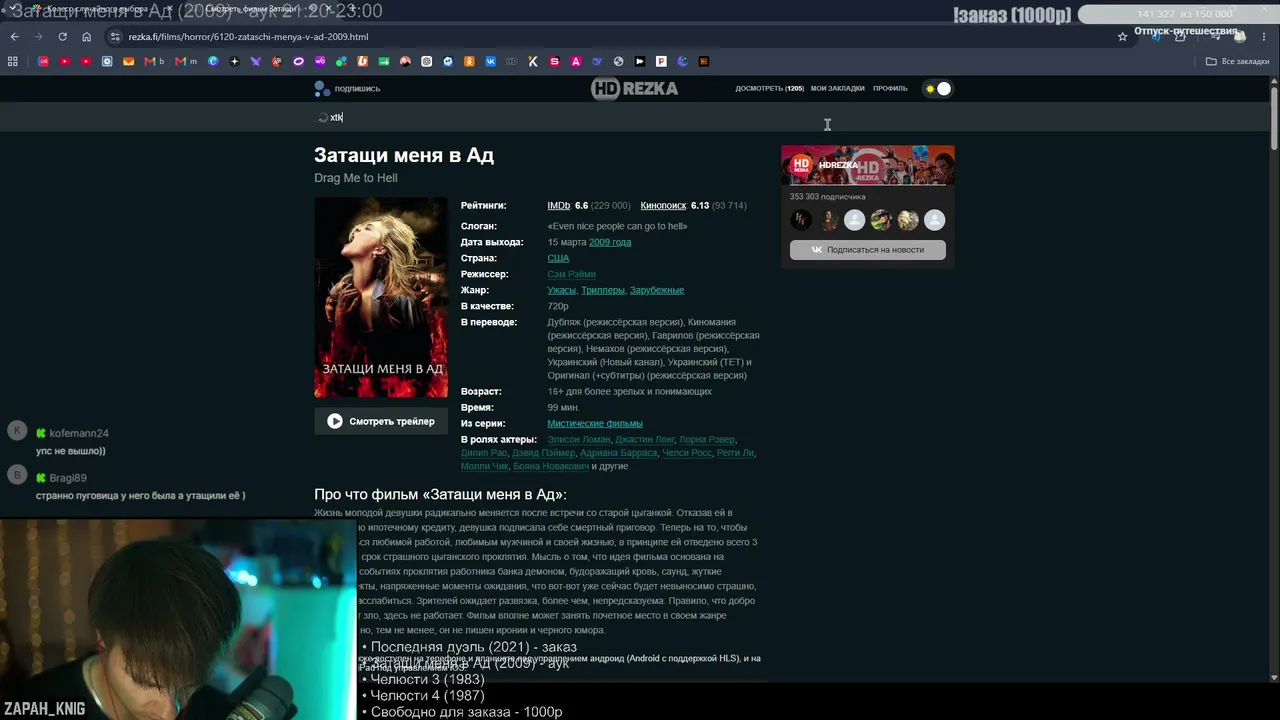Open the orange mail envelope bookmark
Viewport: 1280px width, 720px height.
[x=129, y=61]
